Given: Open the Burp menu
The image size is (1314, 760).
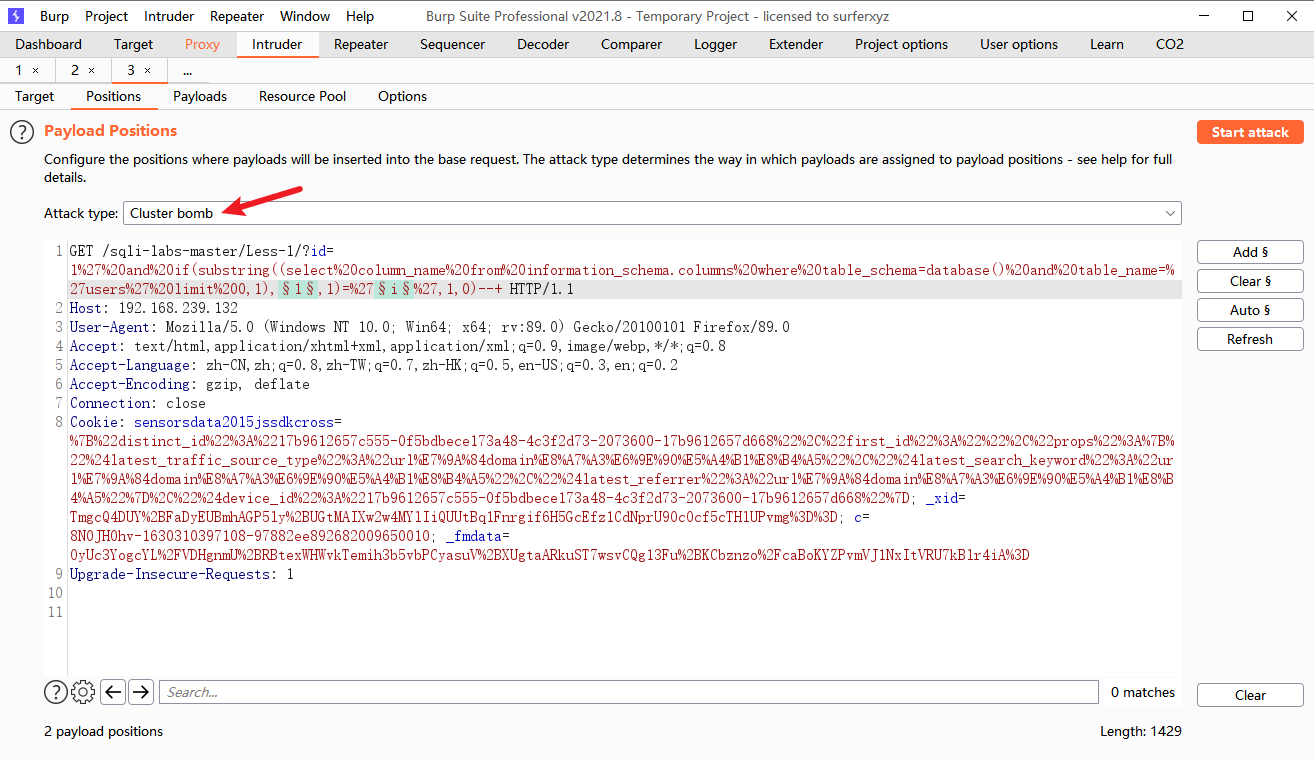Looking at the screenshot, I should tap(55, 16).
